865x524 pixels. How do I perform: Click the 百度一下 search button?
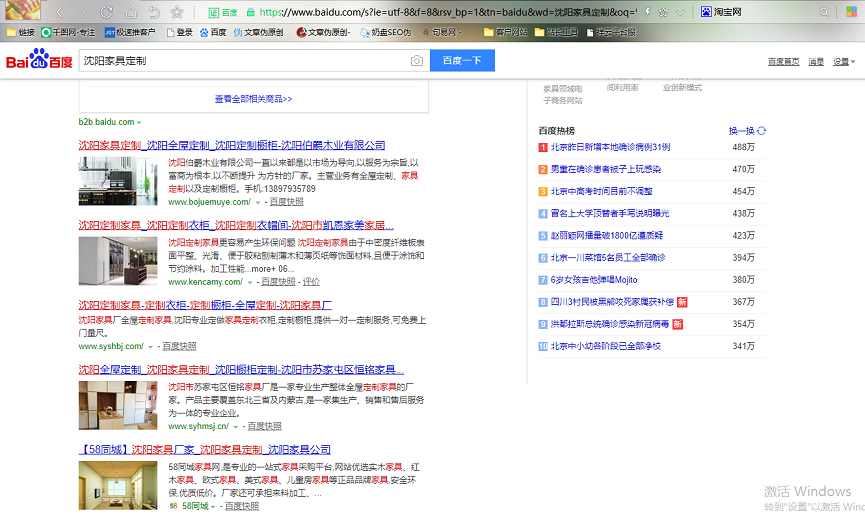click(x=462, y=61)
